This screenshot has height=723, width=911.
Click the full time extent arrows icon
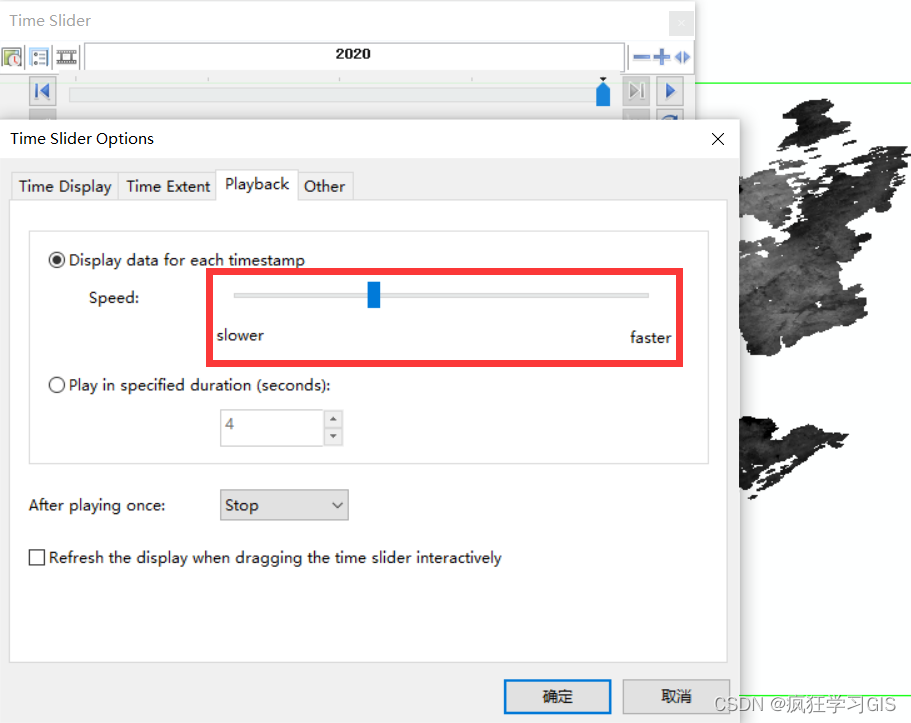(682, 57)
